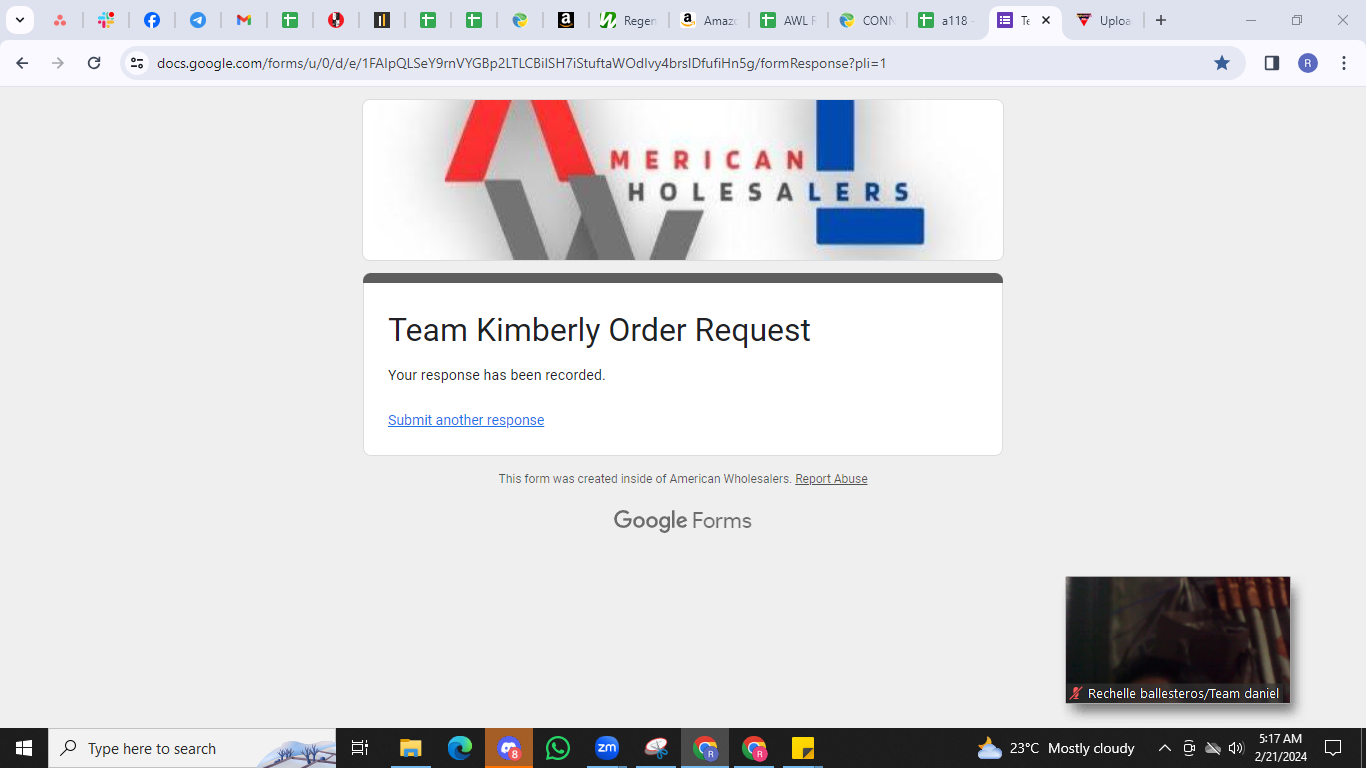Viewport: 1366px width, 768px height.
Task: Launch Microsoft Edge from the taskbar
Action: pos(460,748)
